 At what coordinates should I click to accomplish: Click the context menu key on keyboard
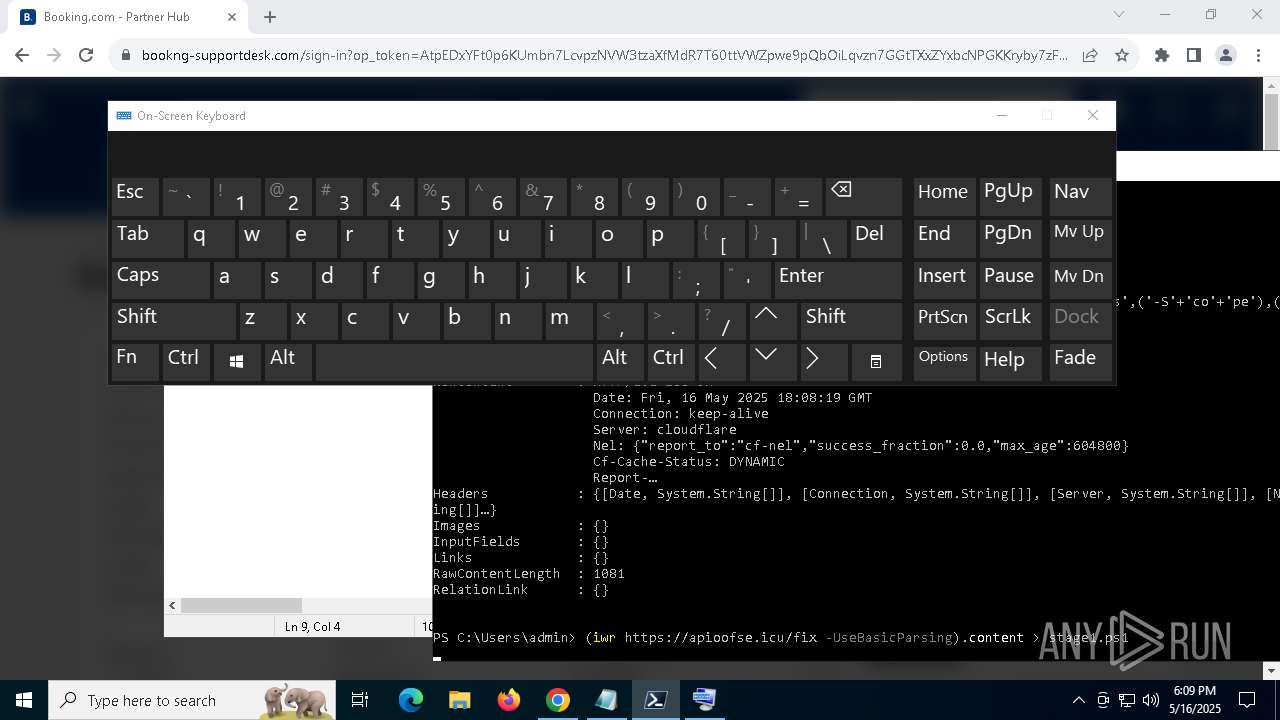tap(876, 361)
